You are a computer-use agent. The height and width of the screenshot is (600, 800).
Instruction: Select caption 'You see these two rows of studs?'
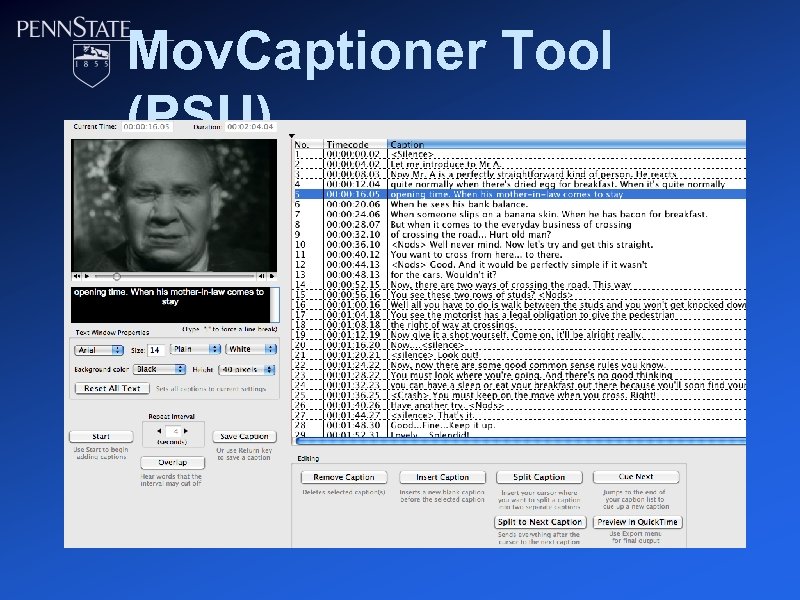click(x=481, y=295)
